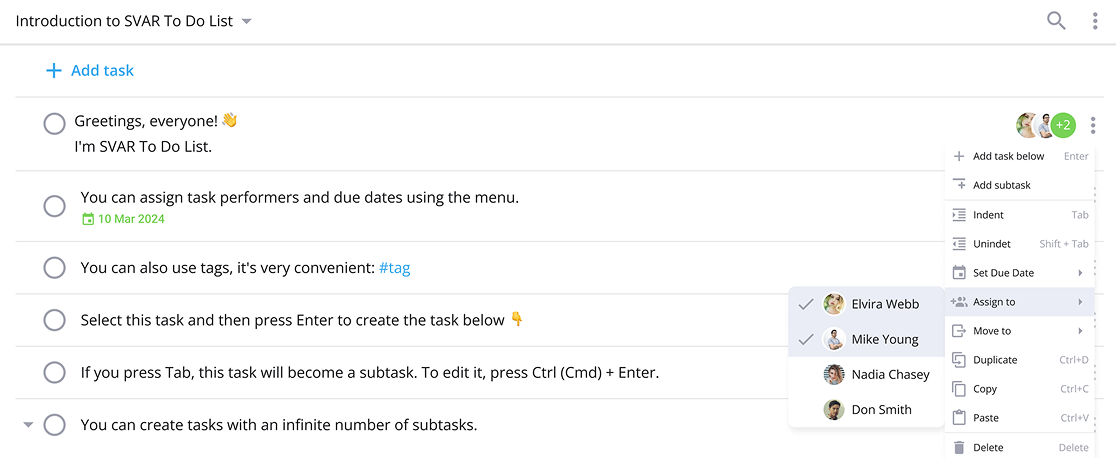The image size is (1116, 458).
Task: Click the kebab menu on Greetings task
Action: tap(1095, 125)
